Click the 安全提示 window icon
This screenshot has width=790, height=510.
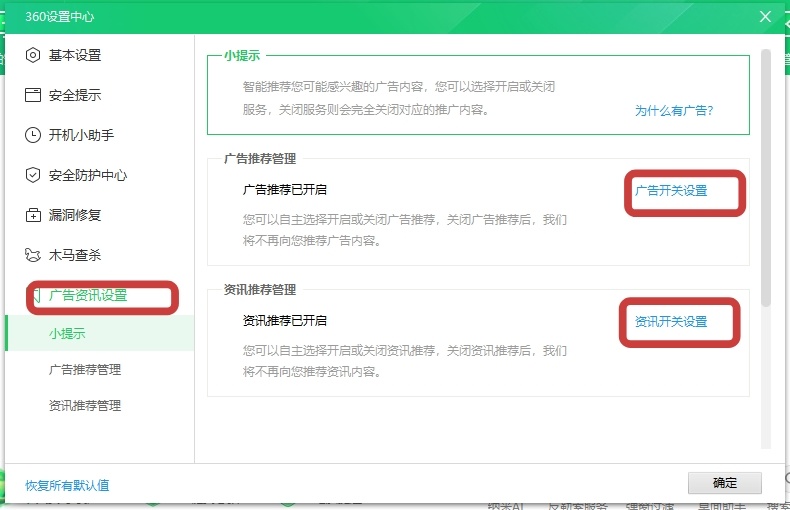point(33,95)
